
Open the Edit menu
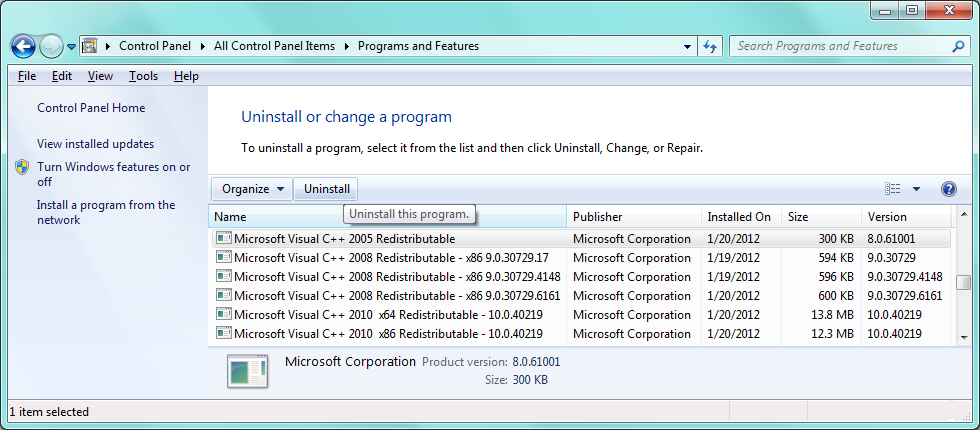[62, 76]
